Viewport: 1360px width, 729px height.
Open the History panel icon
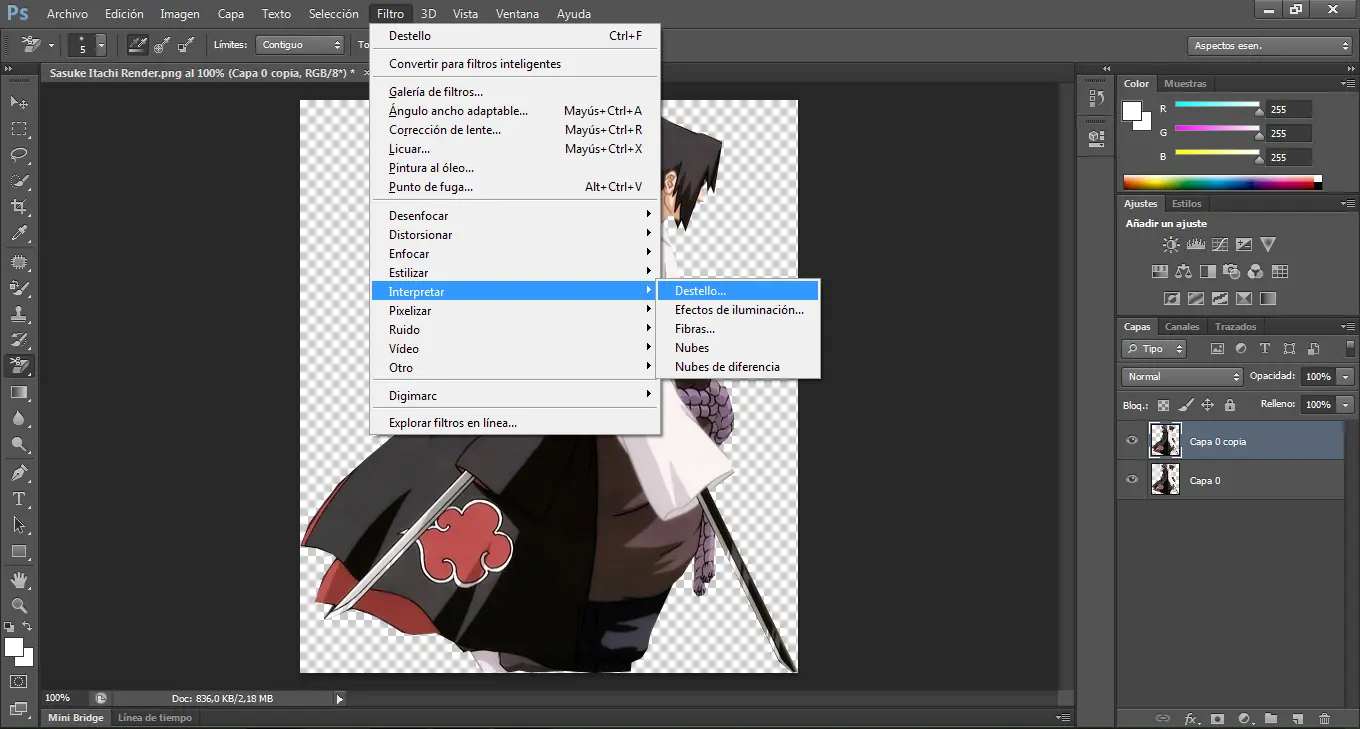pyautogui.click(x=1096, y=98)
